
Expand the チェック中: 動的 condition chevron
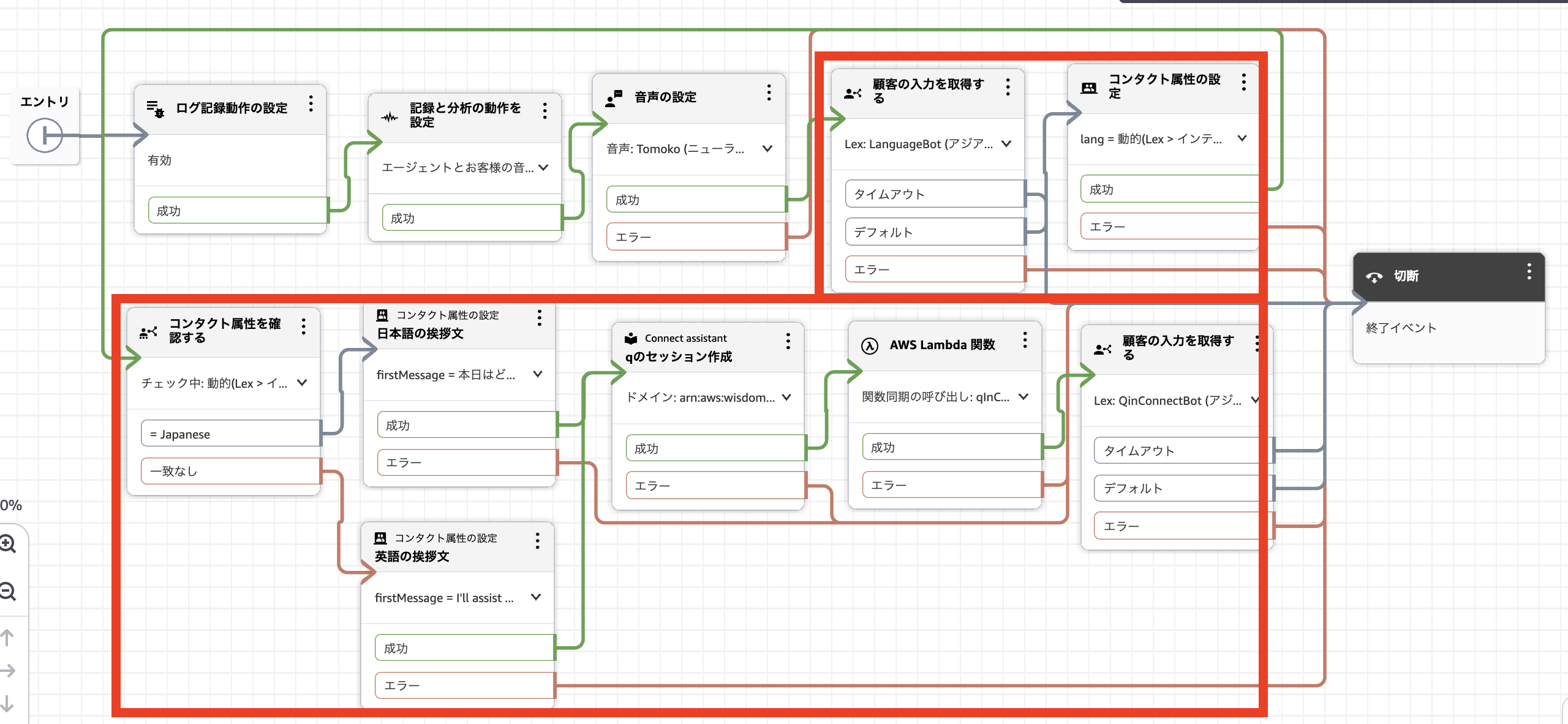(x=302, y=383)
